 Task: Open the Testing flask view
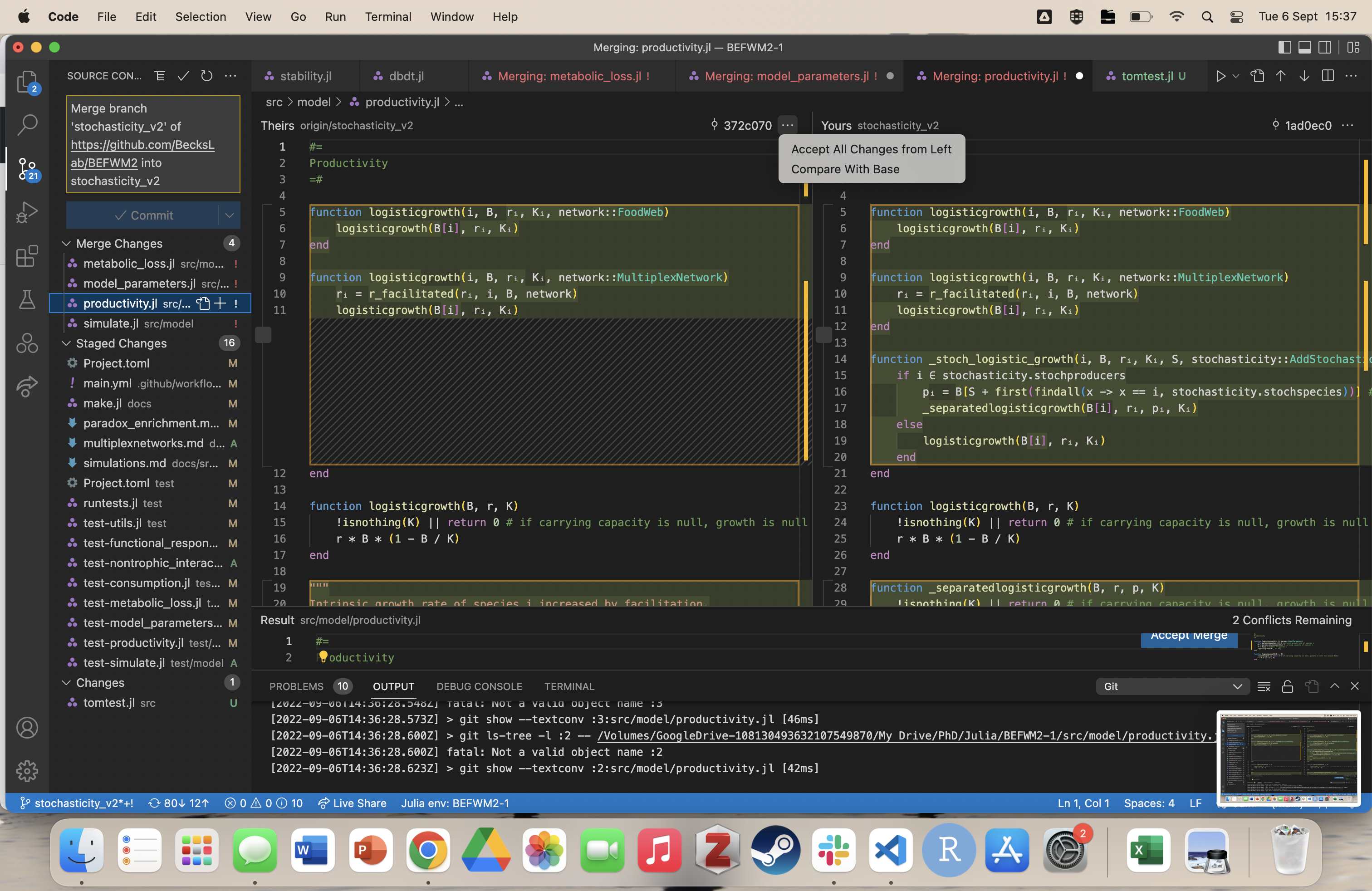click(x=26, y=299)
